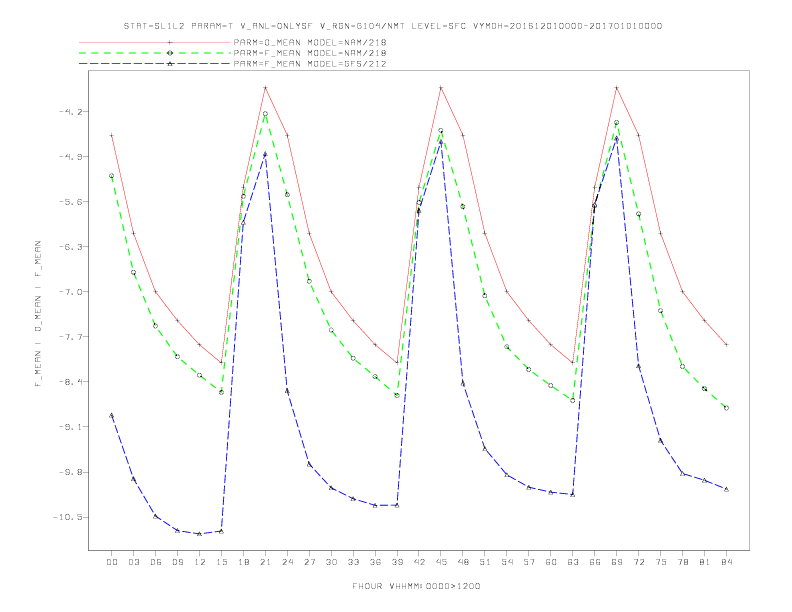
Task: Click the red solid legend line sample
Action: click(155, 42)
